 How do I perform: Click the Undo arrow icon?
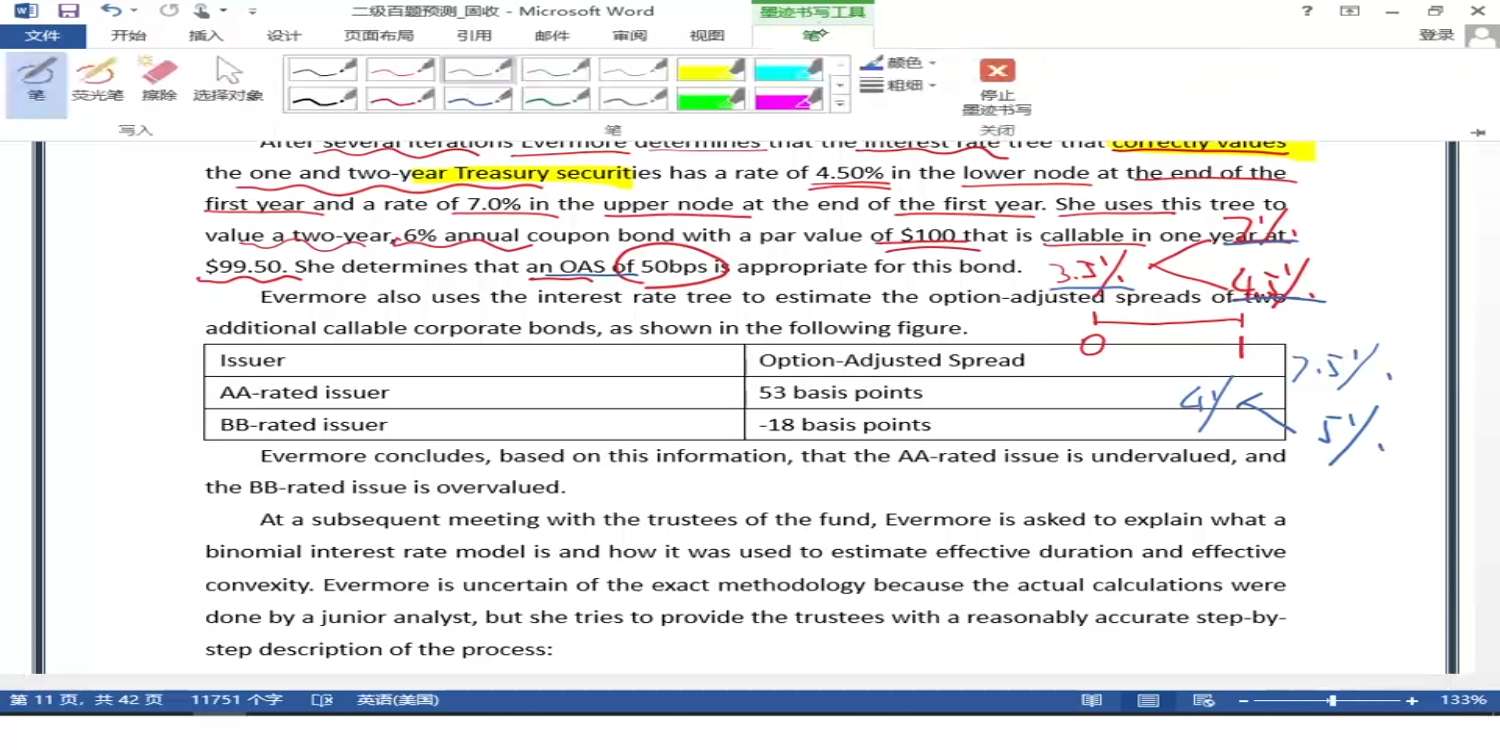tap(109, 11)
